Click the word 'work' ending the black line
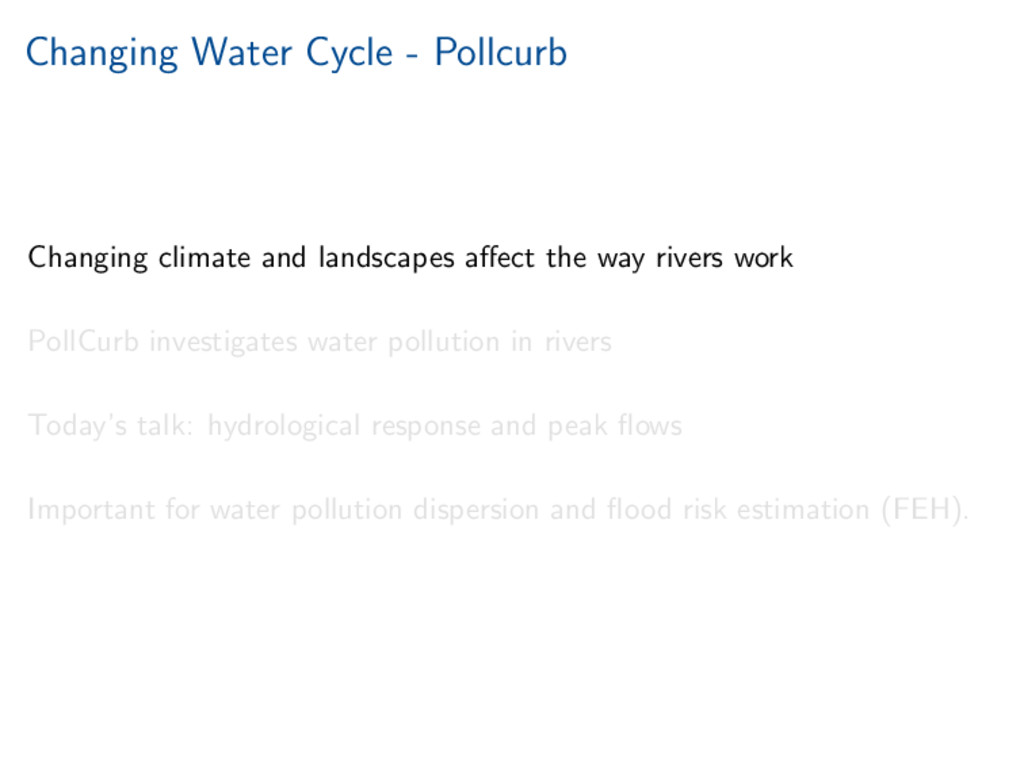 [763, 258]
